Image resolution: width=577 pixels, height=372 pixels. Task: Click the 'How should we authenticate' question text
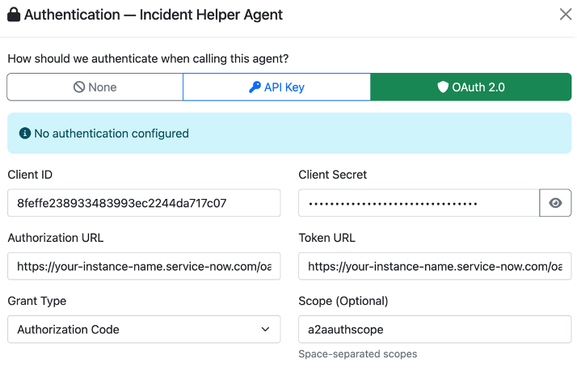pyautogui.click(x=148, y=59)
